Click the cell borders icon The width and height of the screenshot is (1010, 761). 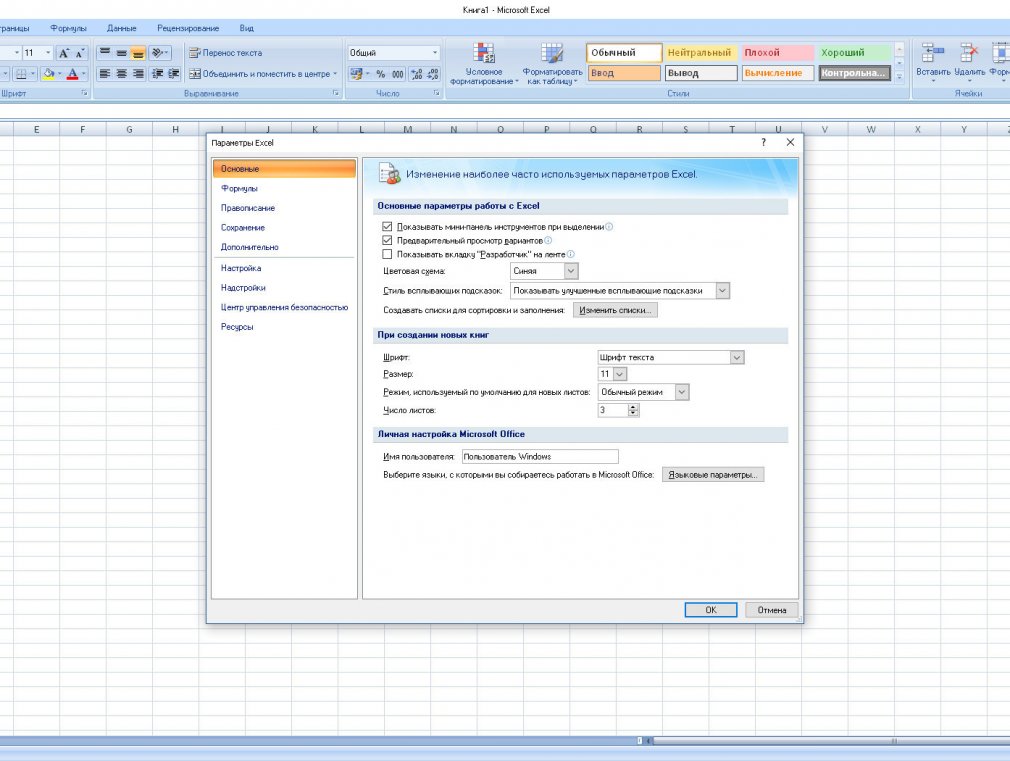click(x=21, y=74)
